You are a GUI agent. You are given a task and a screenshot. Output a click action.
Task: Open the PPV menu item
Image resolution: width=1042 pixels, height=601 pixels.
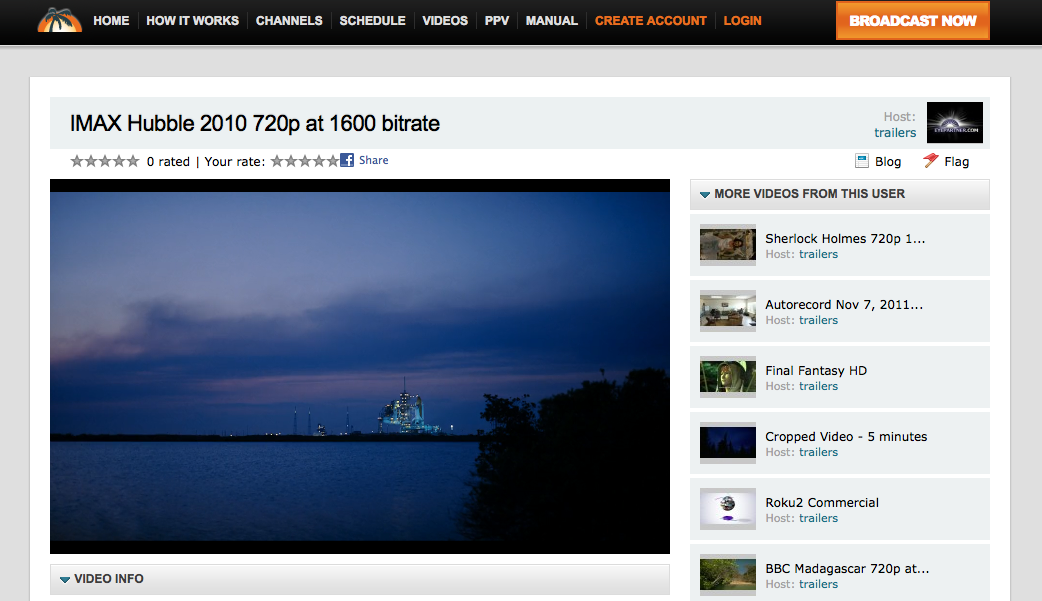coord(496,21)
